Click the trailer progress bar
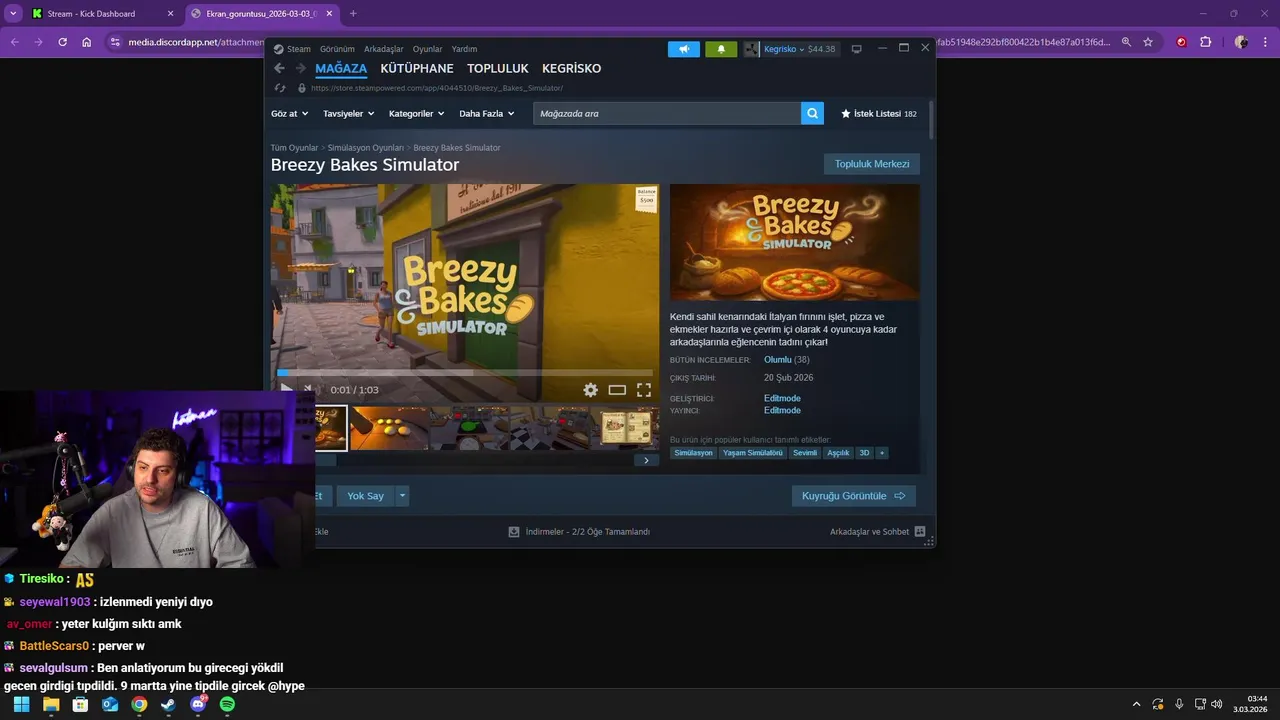This screenshot has width=1280, height=720. (464, 373)
